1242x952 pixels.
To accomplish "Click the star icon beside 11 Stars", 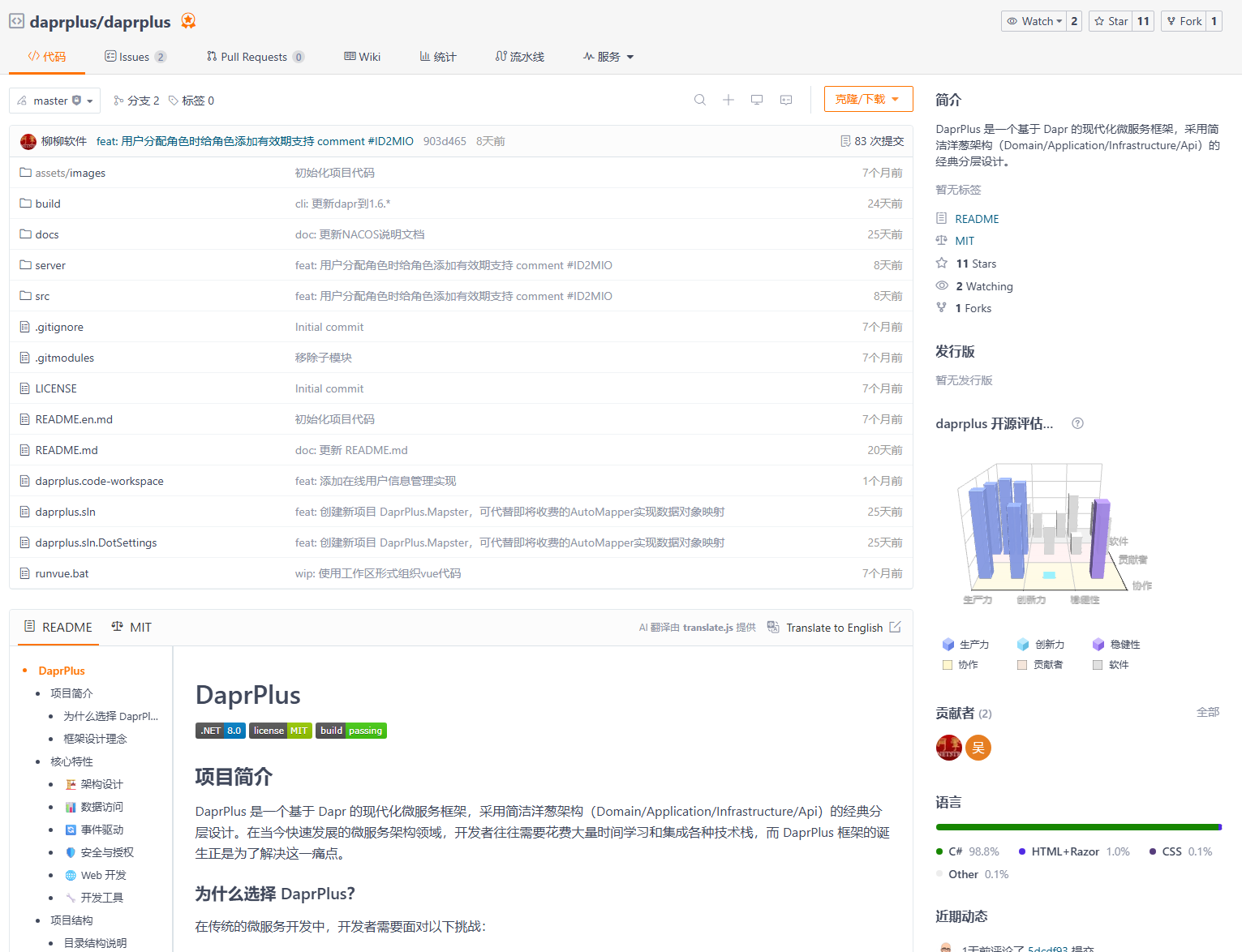I will pyautogui.click(x=942, y=263).
